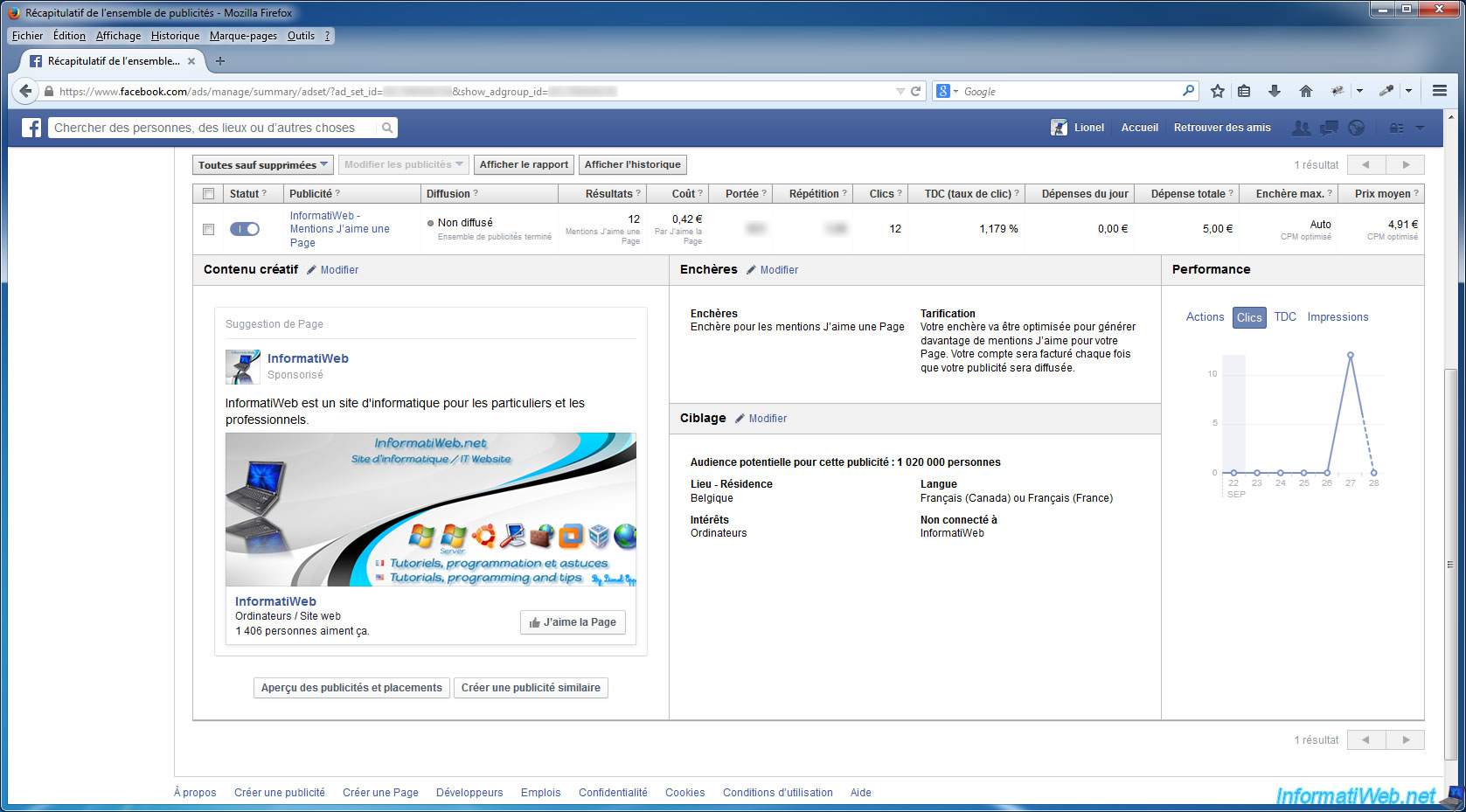Bookmark this page with star icon
The width and height of the screenshot is (1466, 812).
[1217, 91]
